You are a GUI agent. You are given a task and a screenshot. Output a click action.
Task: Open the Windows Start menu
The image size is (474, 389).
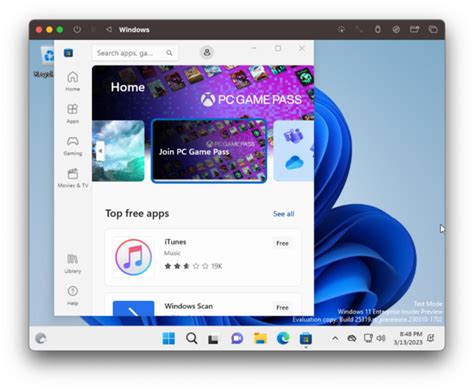[169, 339]
